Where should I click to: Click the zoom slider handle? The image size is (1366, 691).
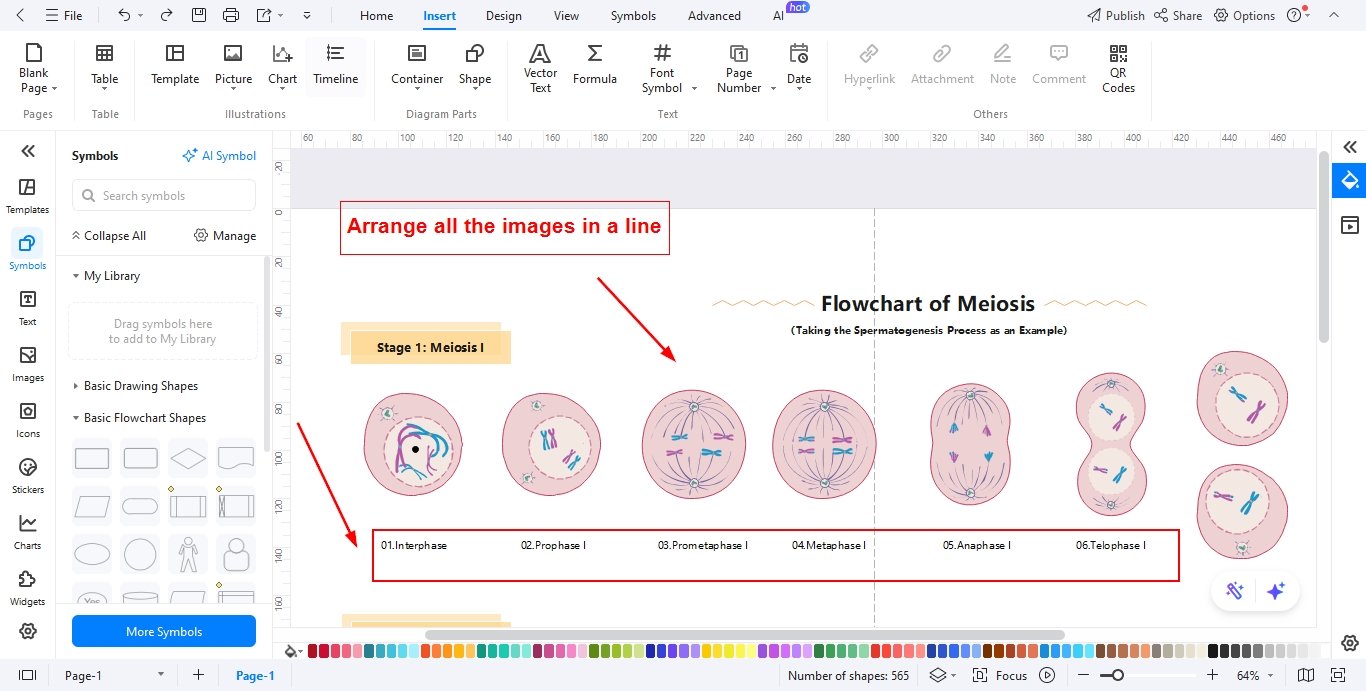1118,675
